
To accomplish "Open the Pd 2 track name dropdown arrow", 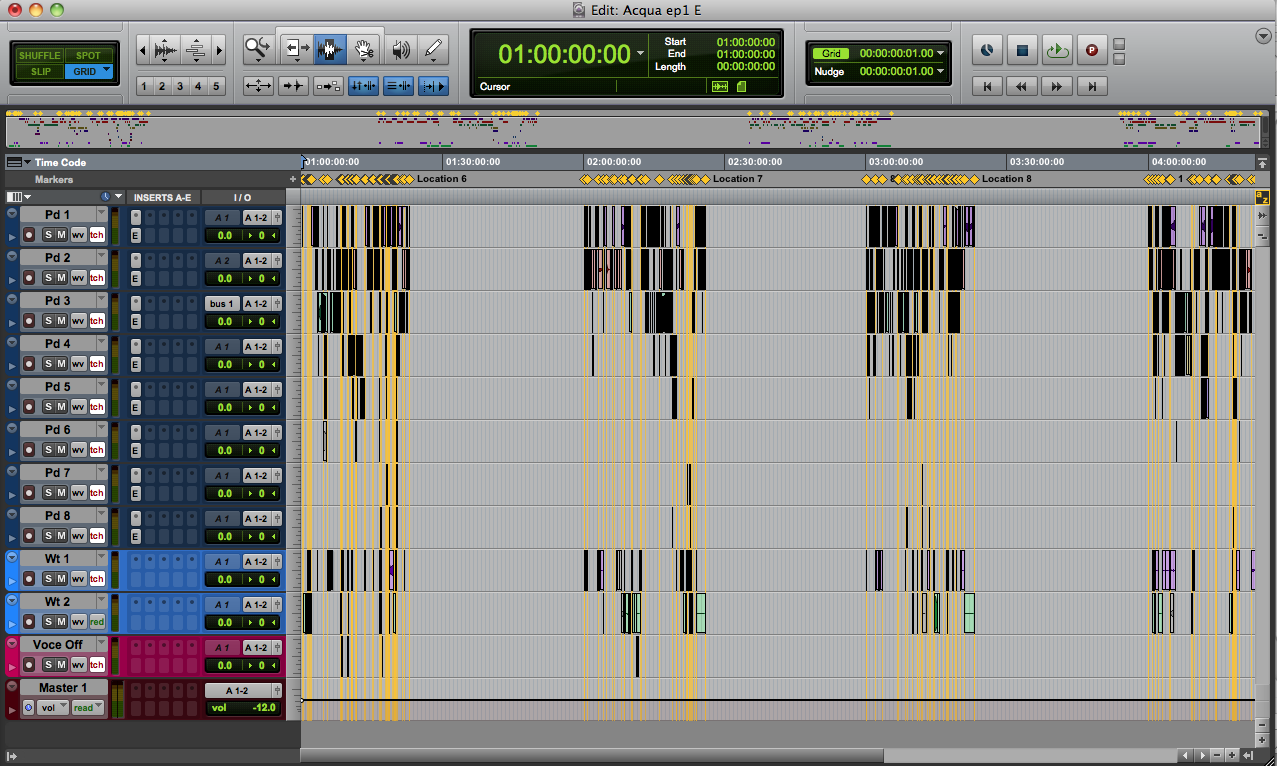I will [101, 258].
